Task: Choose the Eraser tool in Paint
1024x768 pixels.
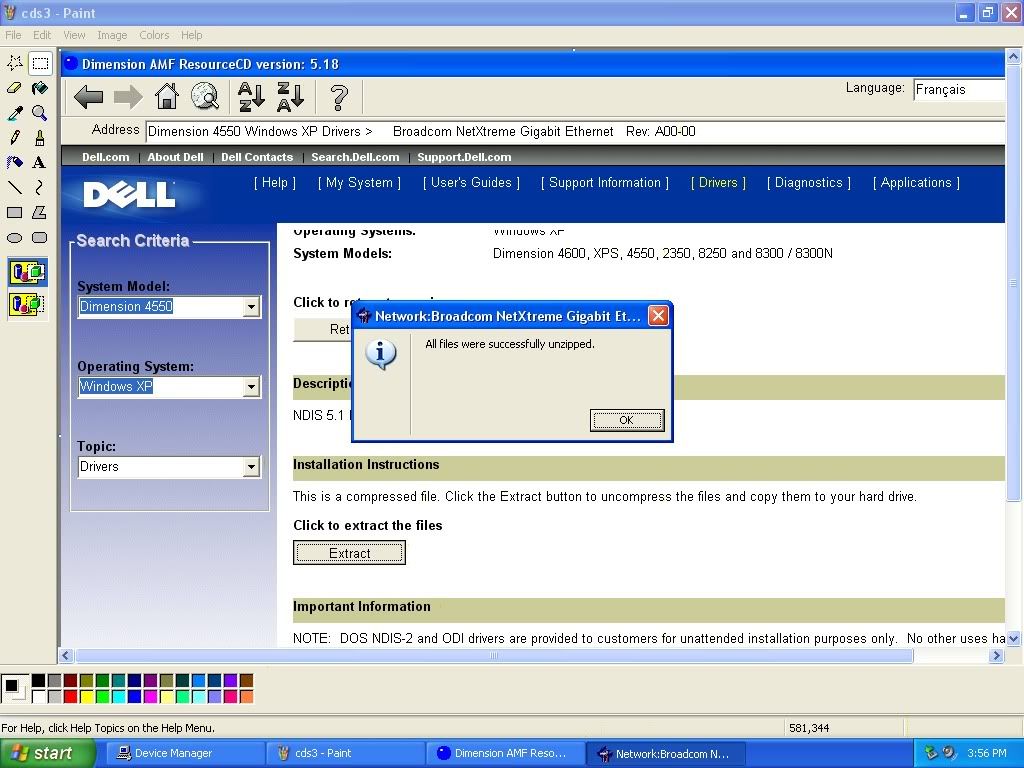Action: coord(14,88)
